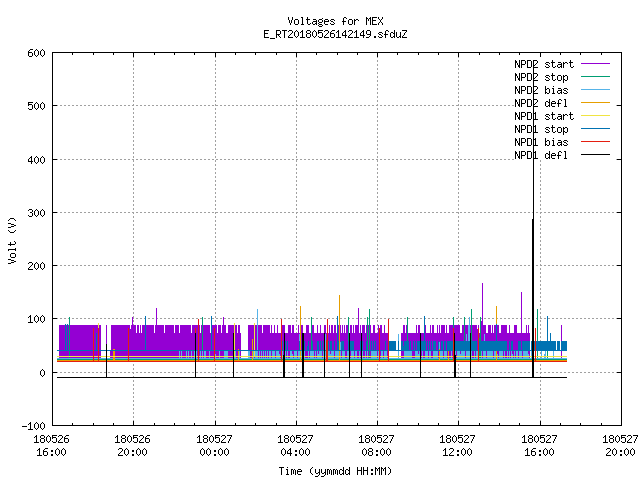Click the 600 y-axis tick label
640x480 pixels.
coord(36,53)
